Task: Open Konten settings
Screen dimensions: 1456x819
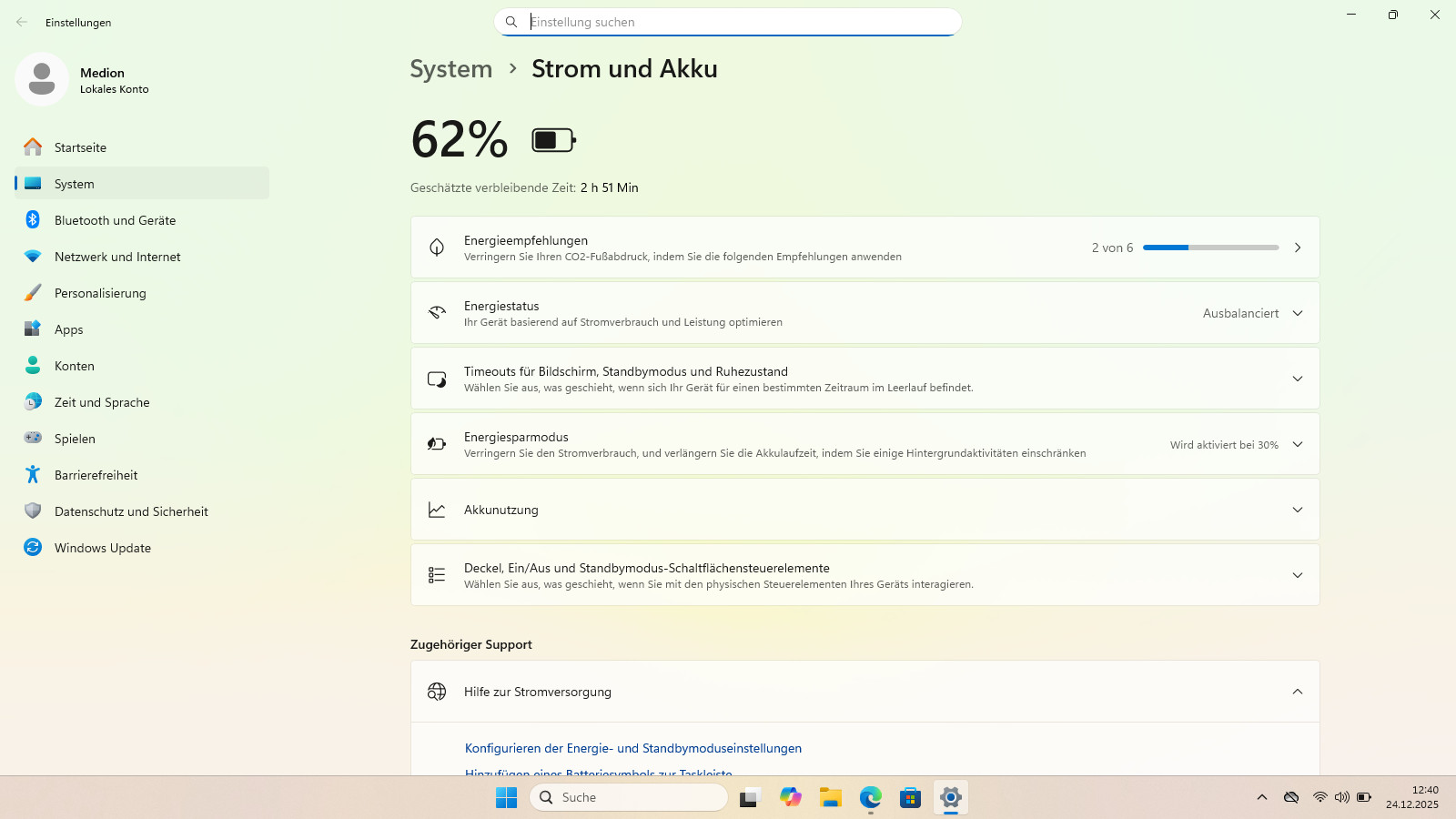Action: point(142,366)
